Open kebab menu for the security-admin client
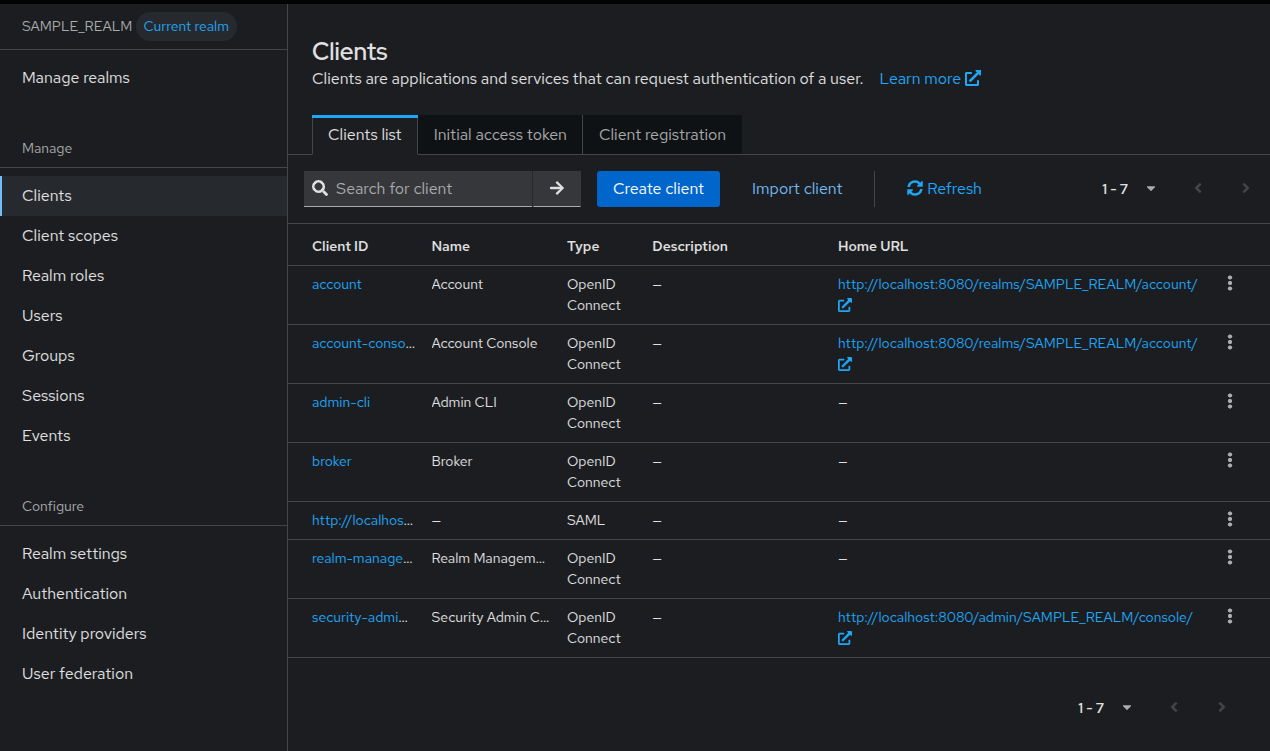 tap(1229, 617)
